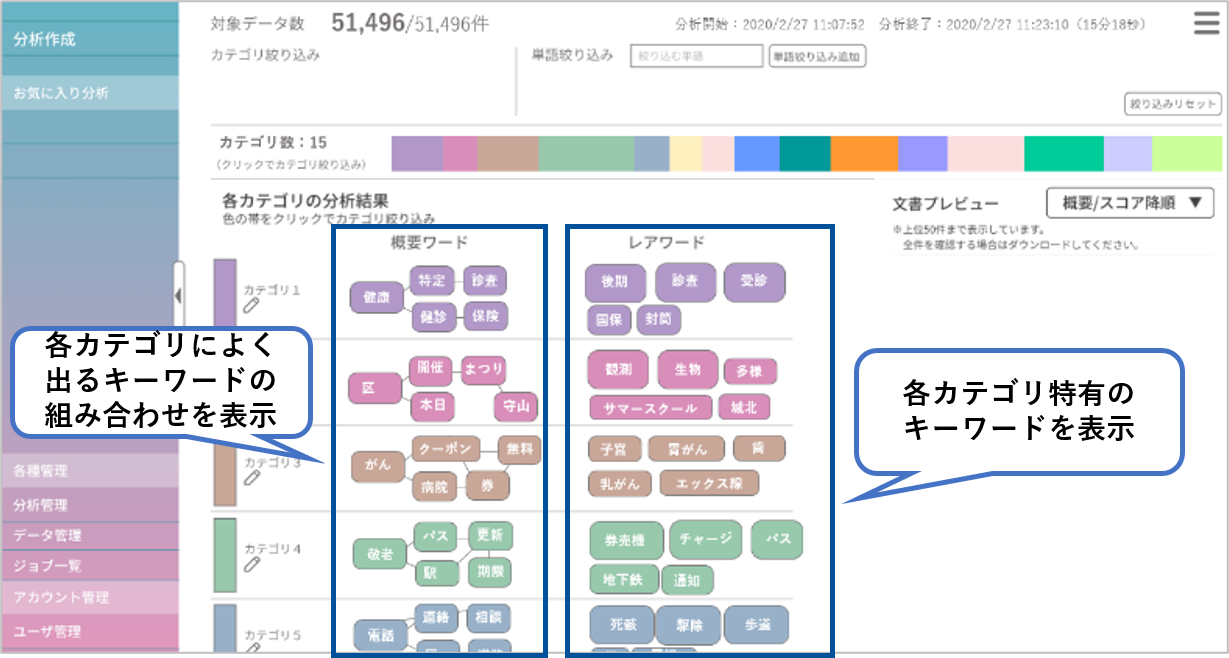Screen dimensions: 1229x658
Task: Click the 健診 keyword tag
Action: point(432,316)
